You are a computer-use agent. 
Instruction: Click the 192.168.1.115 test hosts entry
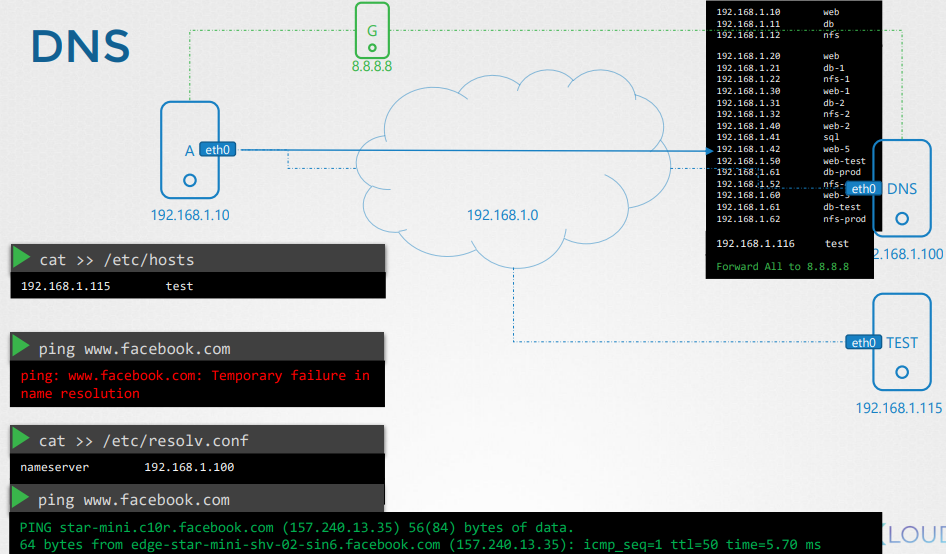click(107, 286)
